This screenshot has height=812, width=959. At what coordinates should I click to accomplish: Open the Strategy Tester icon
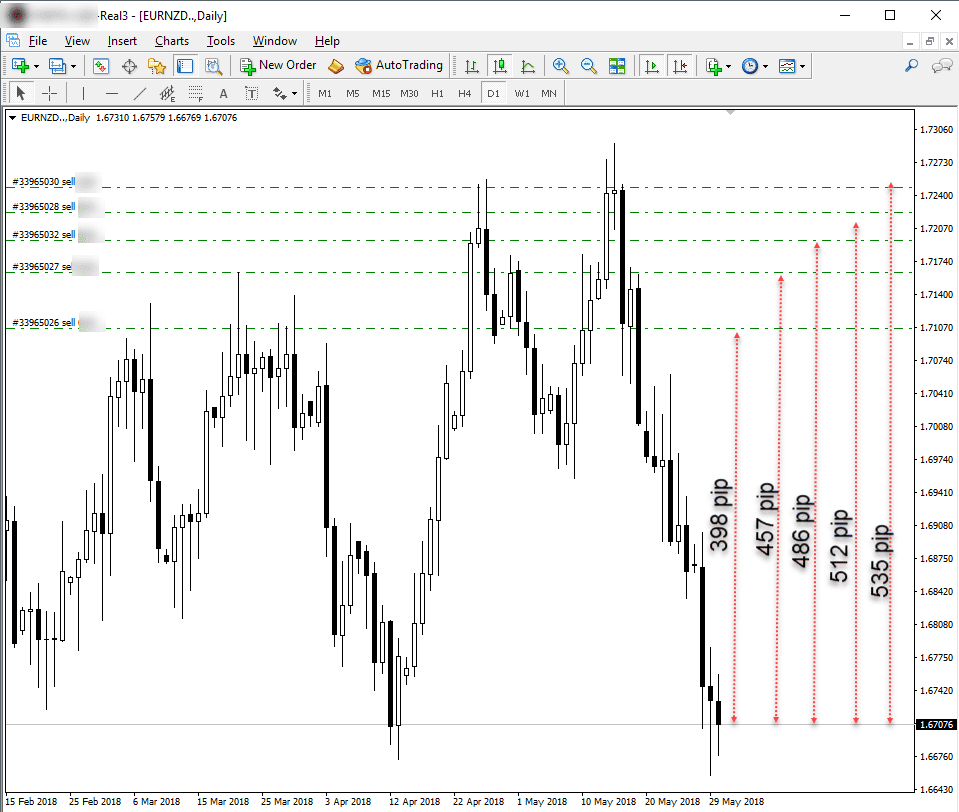point(213,66)
